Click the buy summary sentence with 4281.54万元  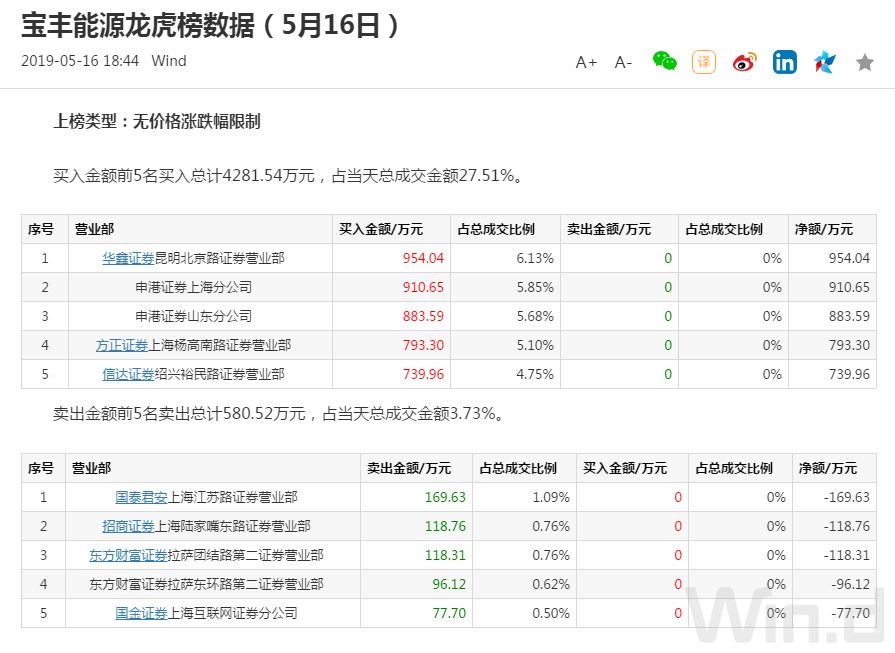pos(288,176)
